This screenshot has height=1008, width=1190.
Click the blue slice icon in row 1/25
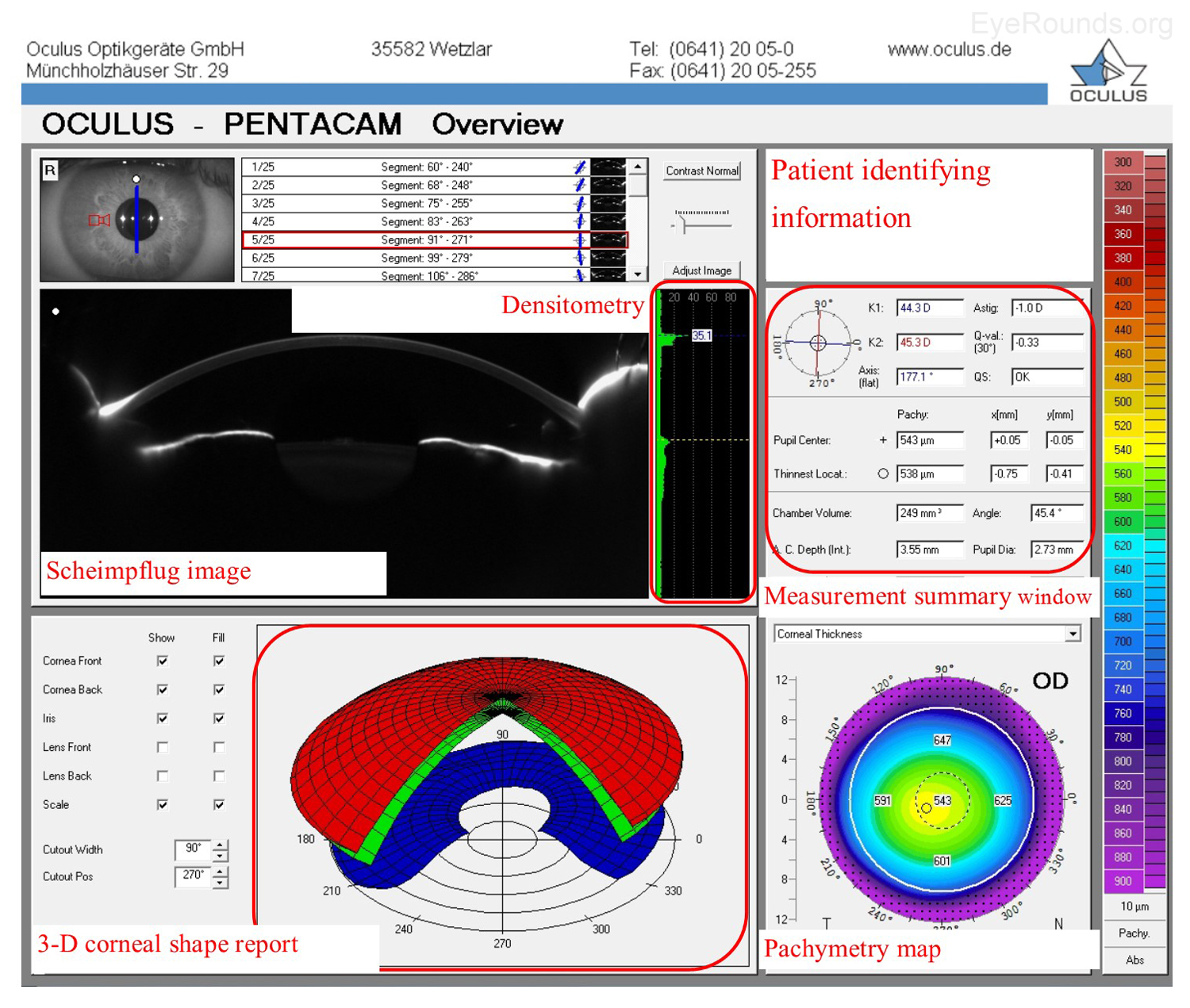point(580,167)
